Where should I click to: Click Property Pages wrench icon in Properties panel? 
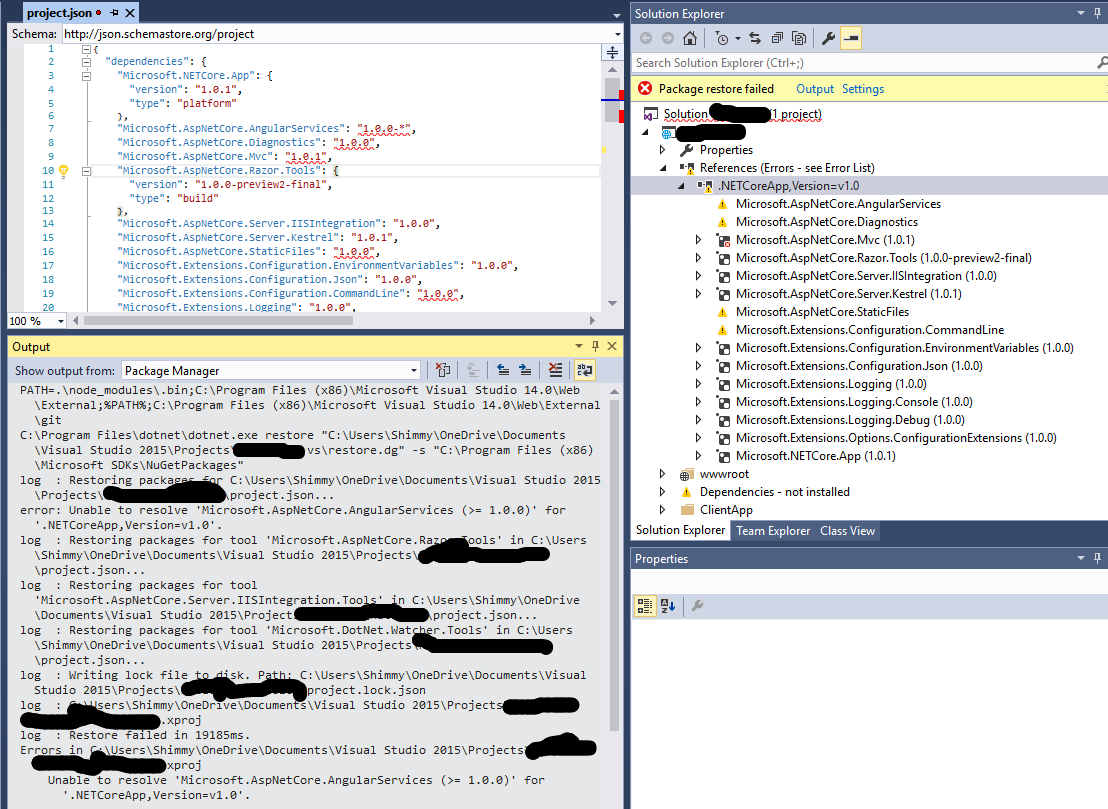pos(697,606)
